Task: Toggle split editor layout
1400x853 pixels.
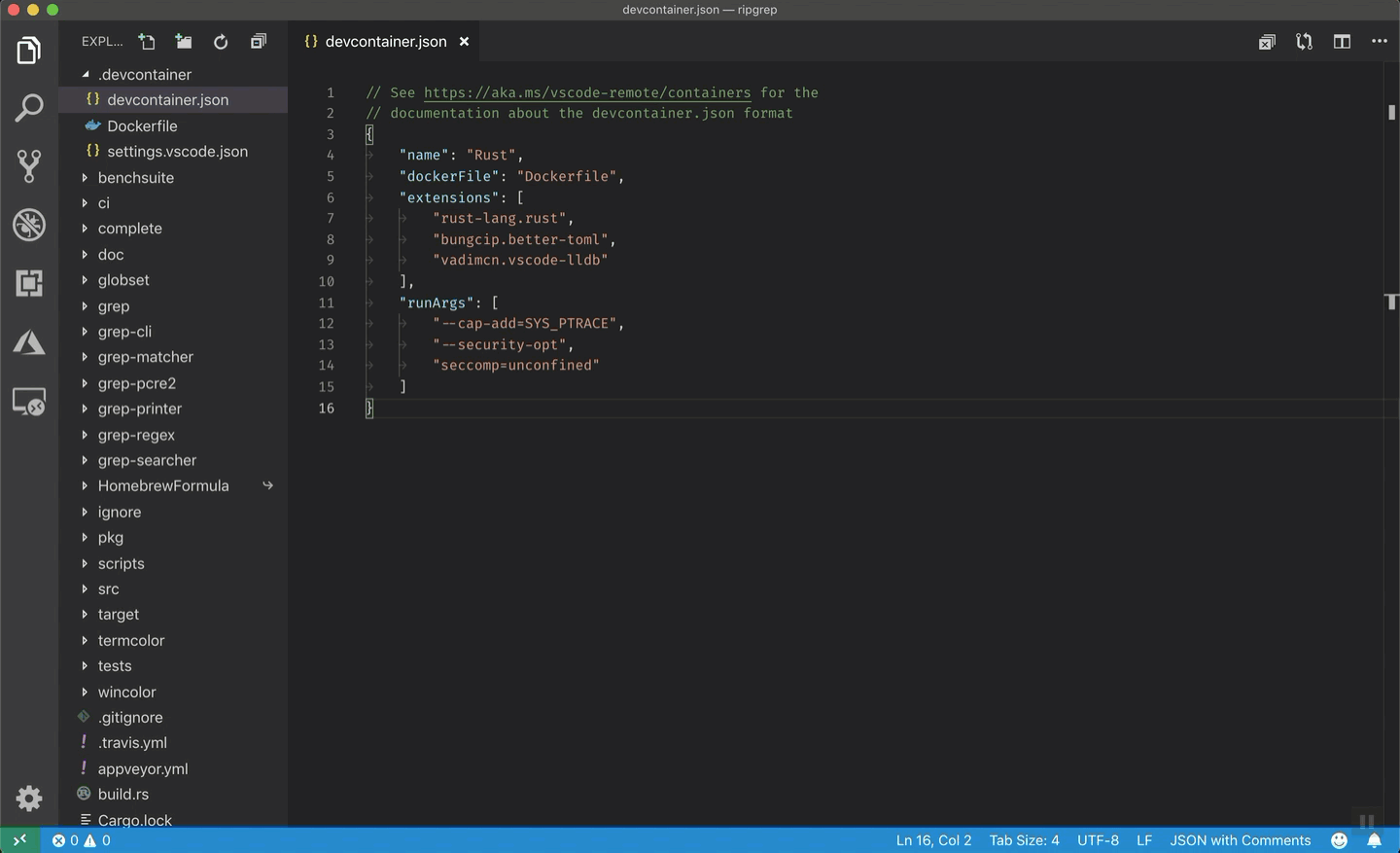Action: [x=1342, y=42]
